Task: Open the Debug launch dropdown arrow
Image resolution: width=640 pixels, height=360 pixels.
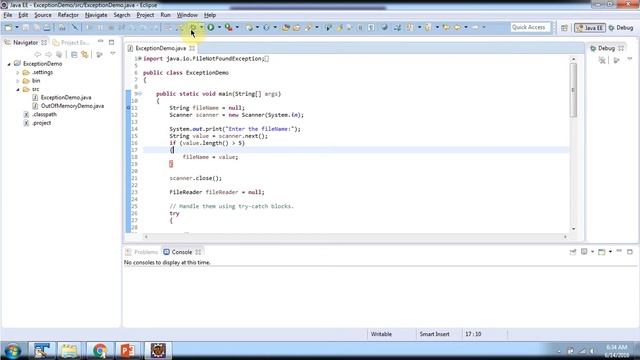Action: coord(202,27)
